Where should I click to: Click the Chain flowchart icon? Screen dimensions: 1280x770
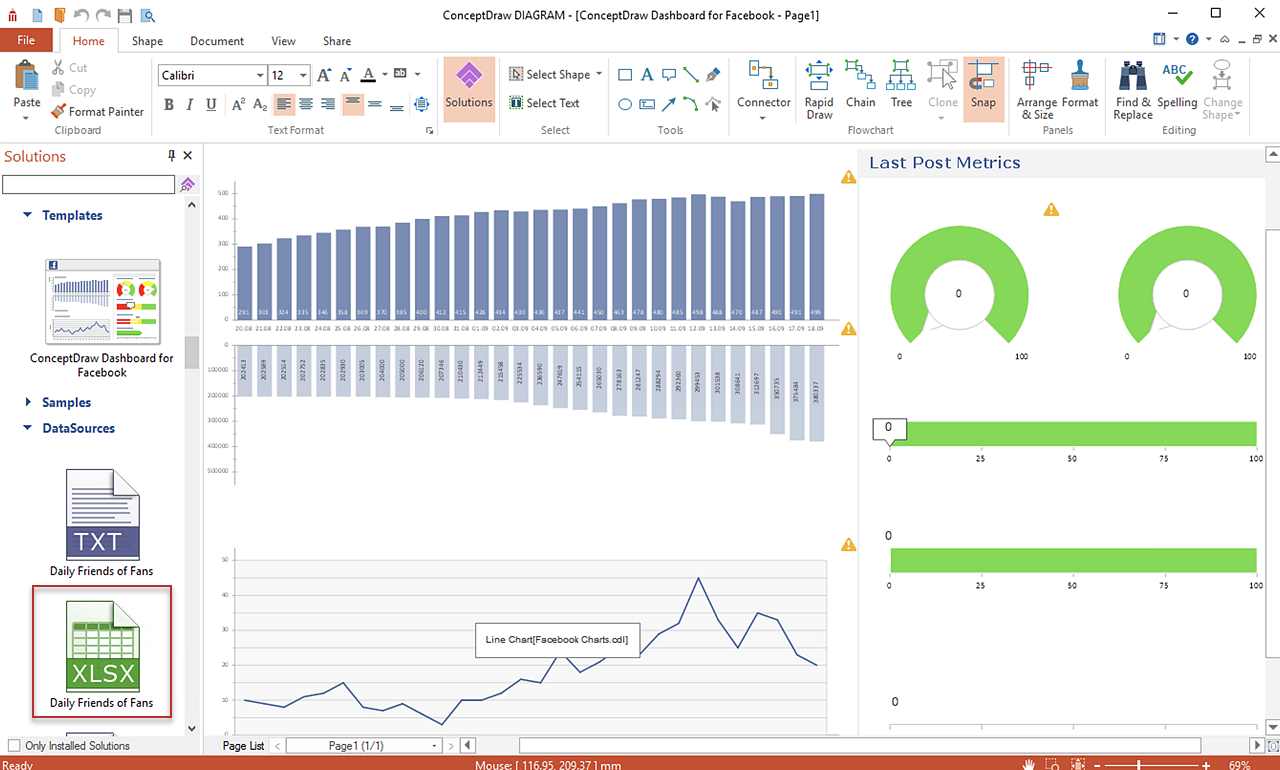[860, 85]
